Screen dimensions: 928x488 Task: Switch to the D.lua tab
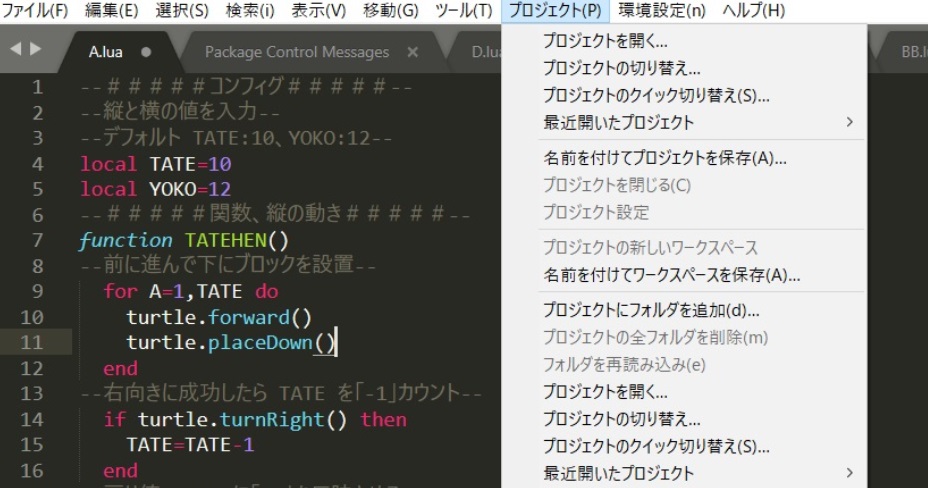[485, 52]
